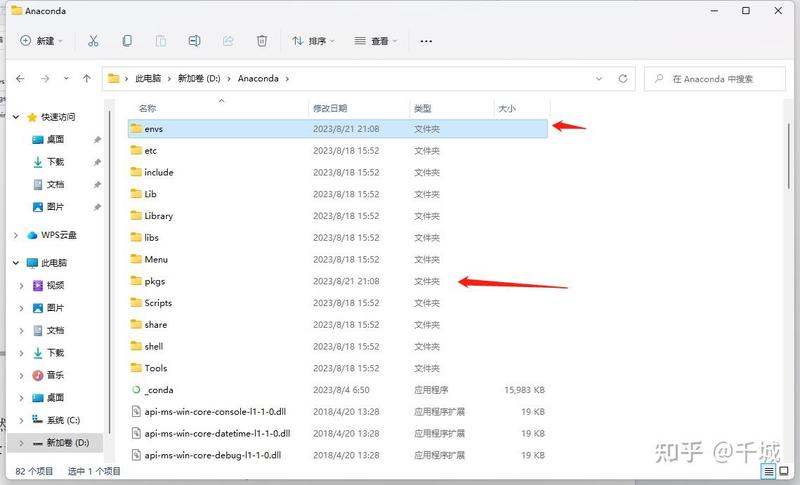Click the Paste icon in toolbar

click(161, 41)
